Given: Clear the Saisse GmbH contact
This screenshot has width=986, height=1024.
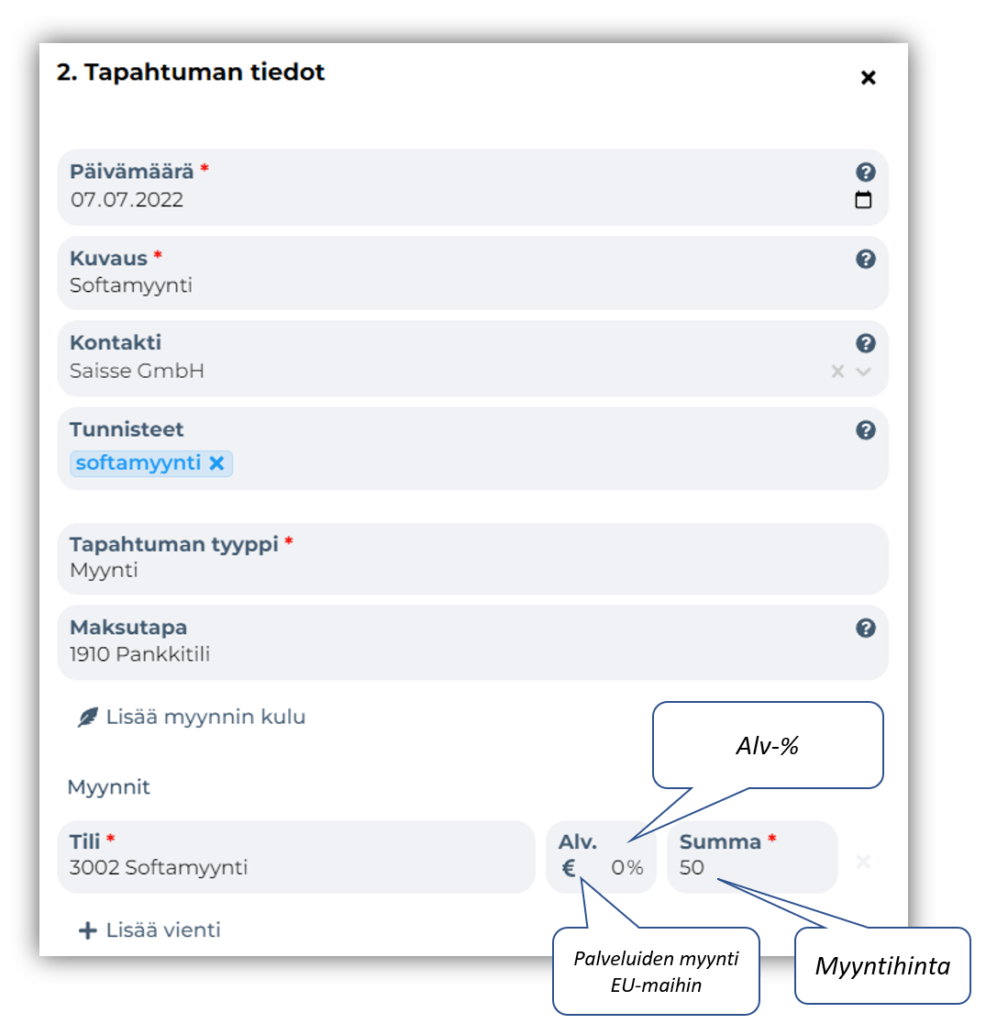Looking at the screenshot, I should [x=837, y=372].
